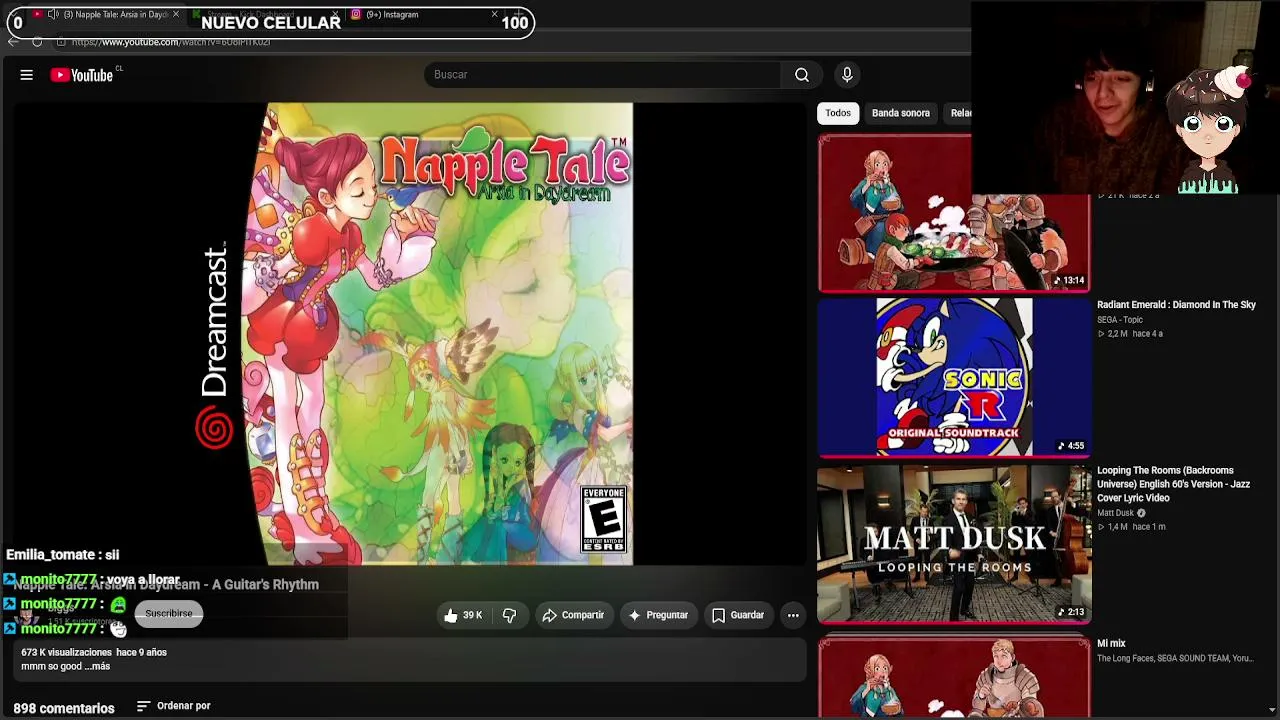
Task: Click the chat message 'voy a llorar'
Action: (x=142, y=580)
